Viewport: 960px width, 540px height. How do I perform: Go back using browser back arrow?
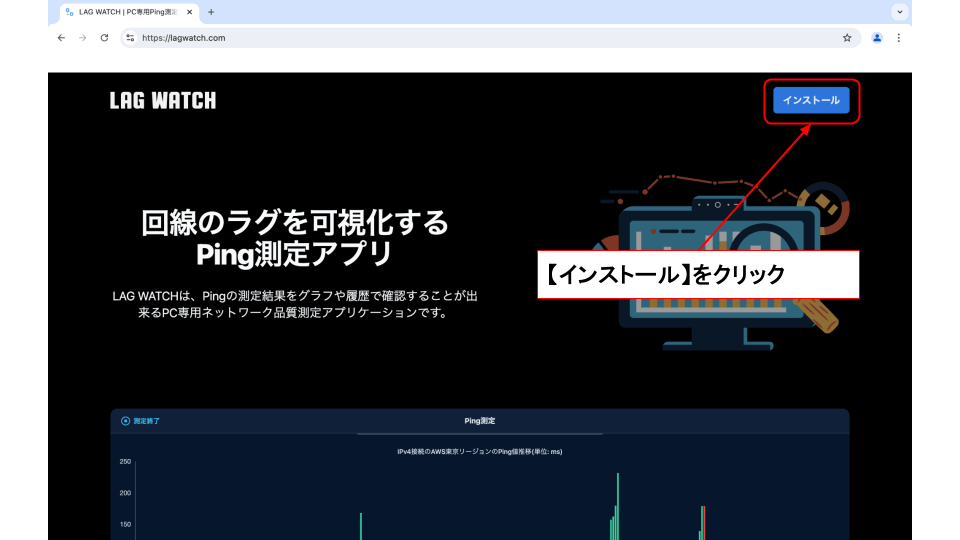(61, 38)
